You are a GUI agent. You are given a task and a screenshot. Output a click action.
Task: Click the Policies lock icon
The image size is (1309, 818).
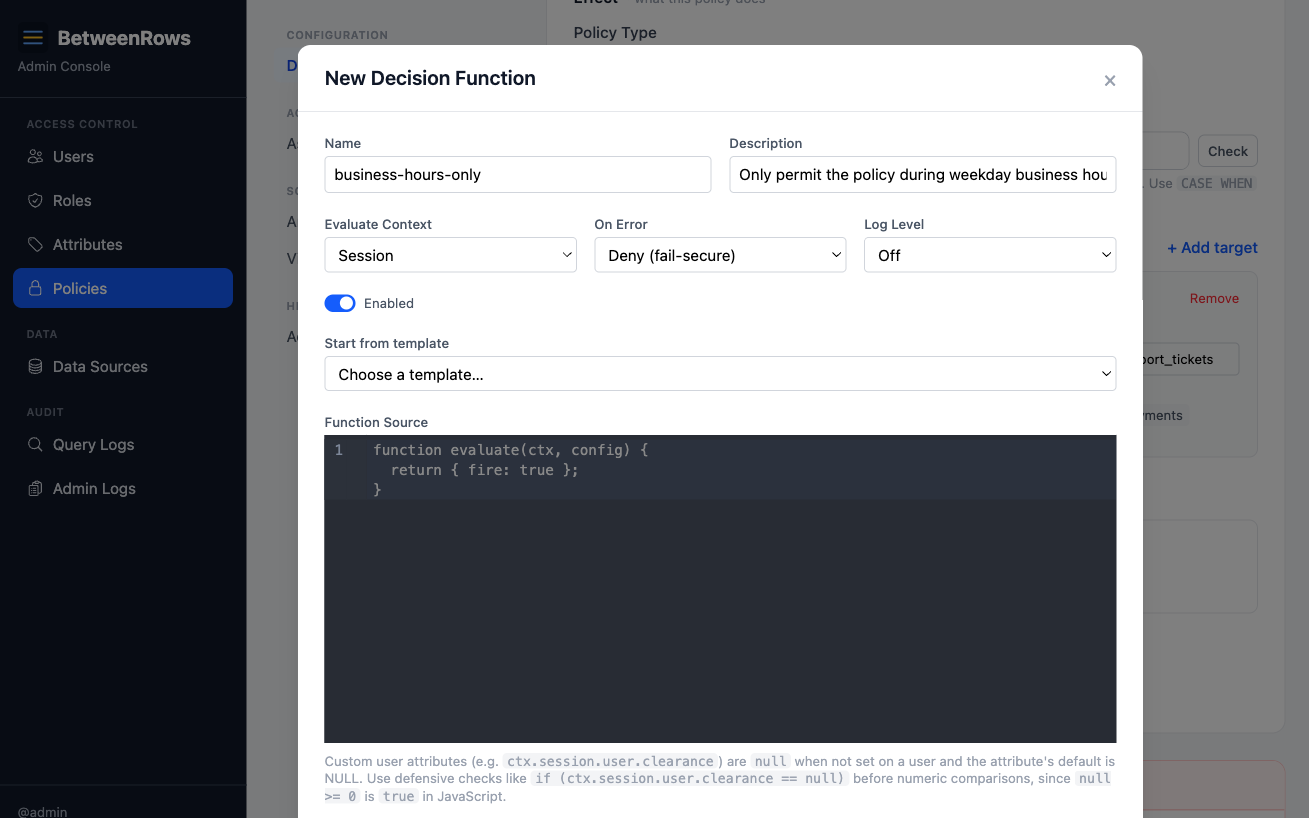coord(35,289)
